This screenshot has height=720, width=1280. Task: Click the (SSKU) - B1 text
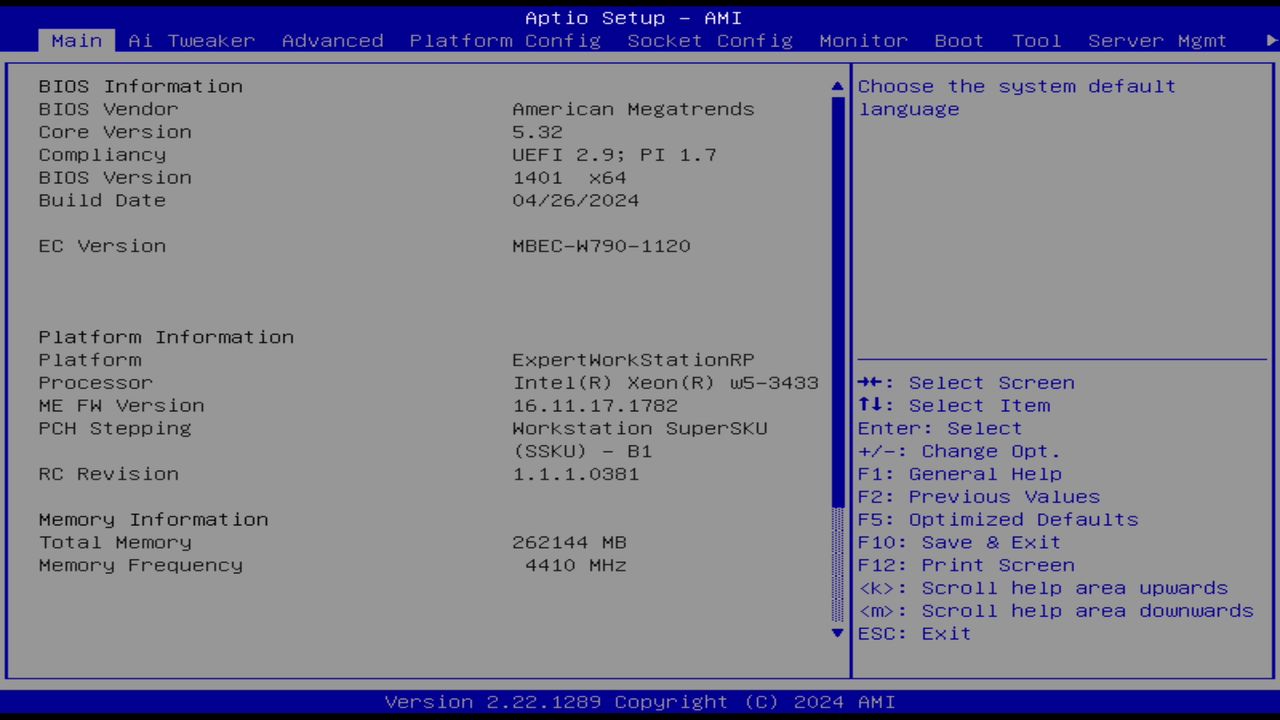pyautogui.click(x=583, y=451)
